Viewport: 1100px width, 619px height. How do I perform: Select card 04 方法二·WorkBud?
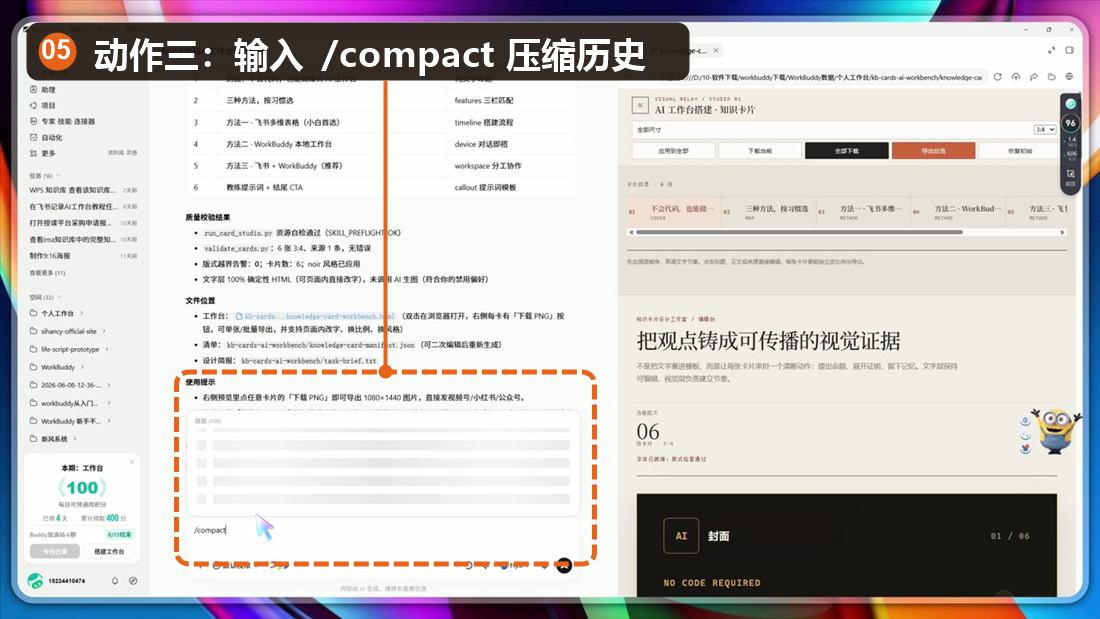click(x=957, y=212)
